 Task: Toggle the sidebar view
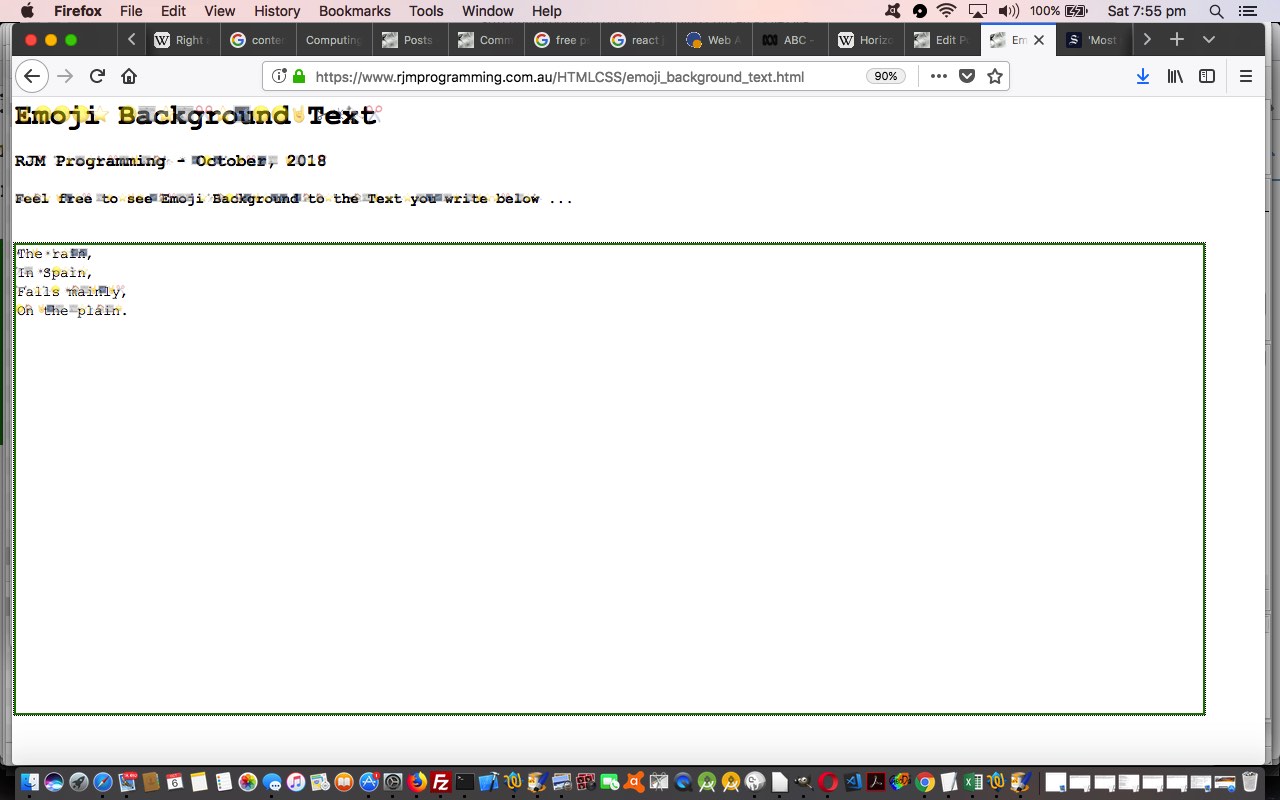click(x=1207, y=76)
